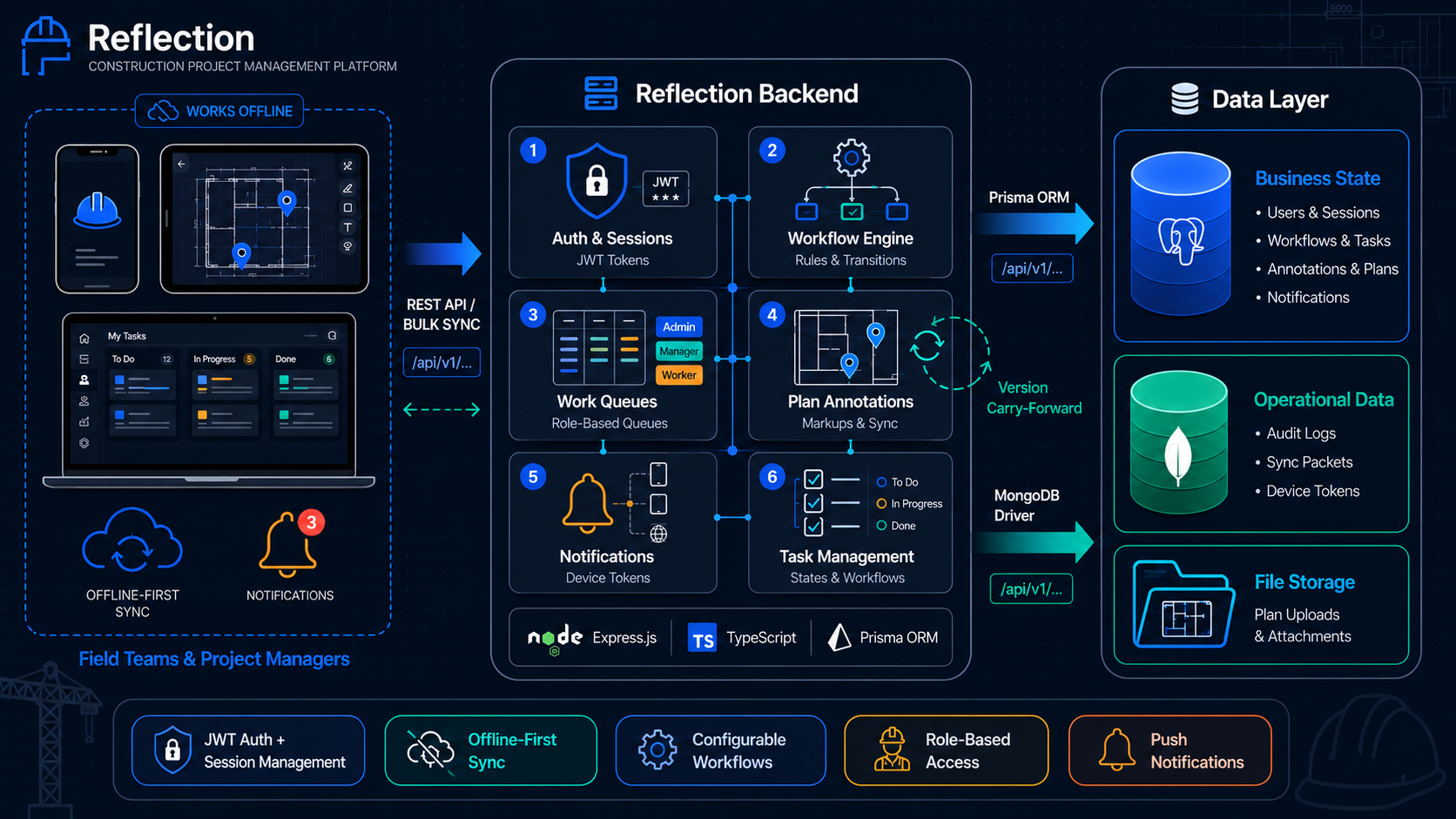Click the 'Audit Logs' bullet text
This screenshot has height=819, width=1456.
coord(1301,433)
